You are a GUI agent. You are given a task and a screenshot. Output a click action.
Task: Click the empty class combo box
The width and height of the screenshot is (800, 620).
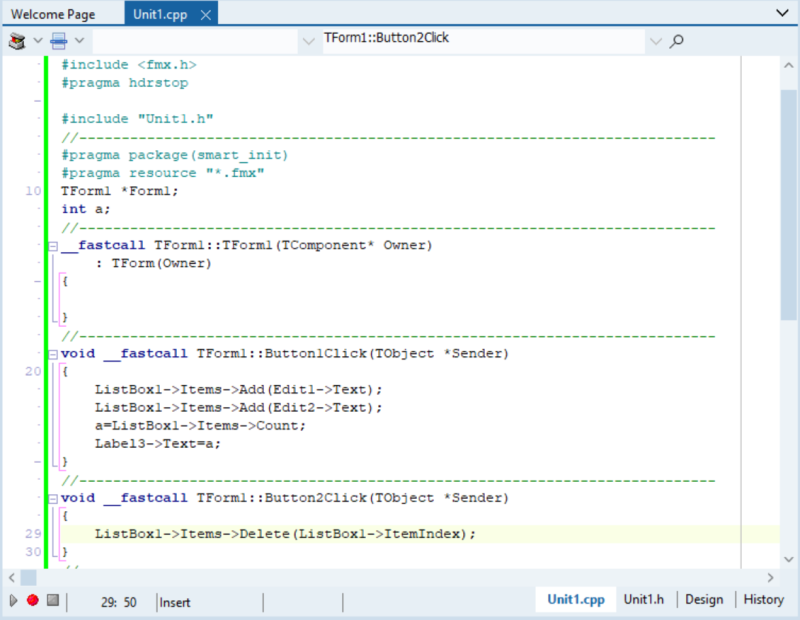195,41
